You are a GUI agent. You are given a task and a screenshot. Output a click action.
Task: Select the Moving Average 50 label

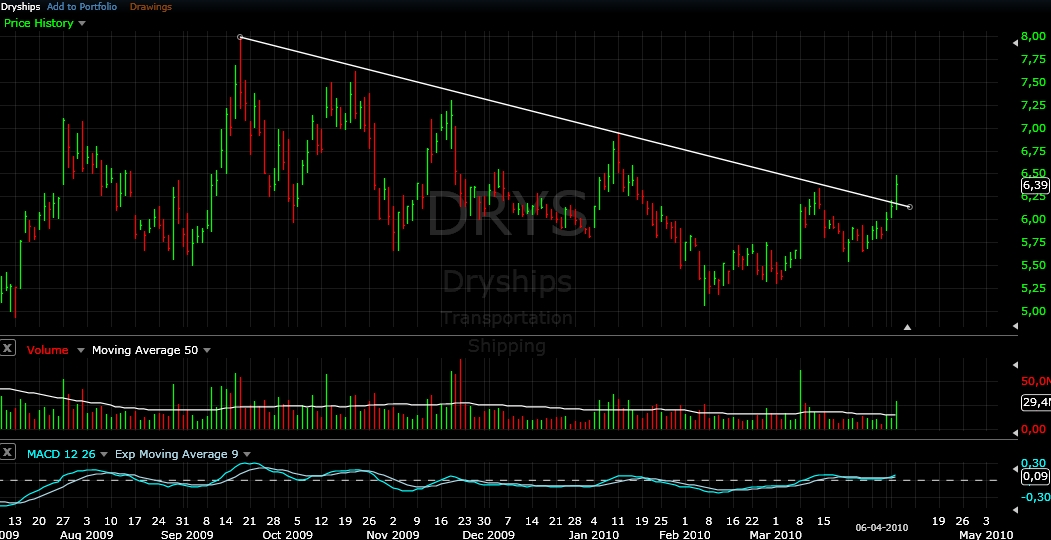click(x=145, y=350)
